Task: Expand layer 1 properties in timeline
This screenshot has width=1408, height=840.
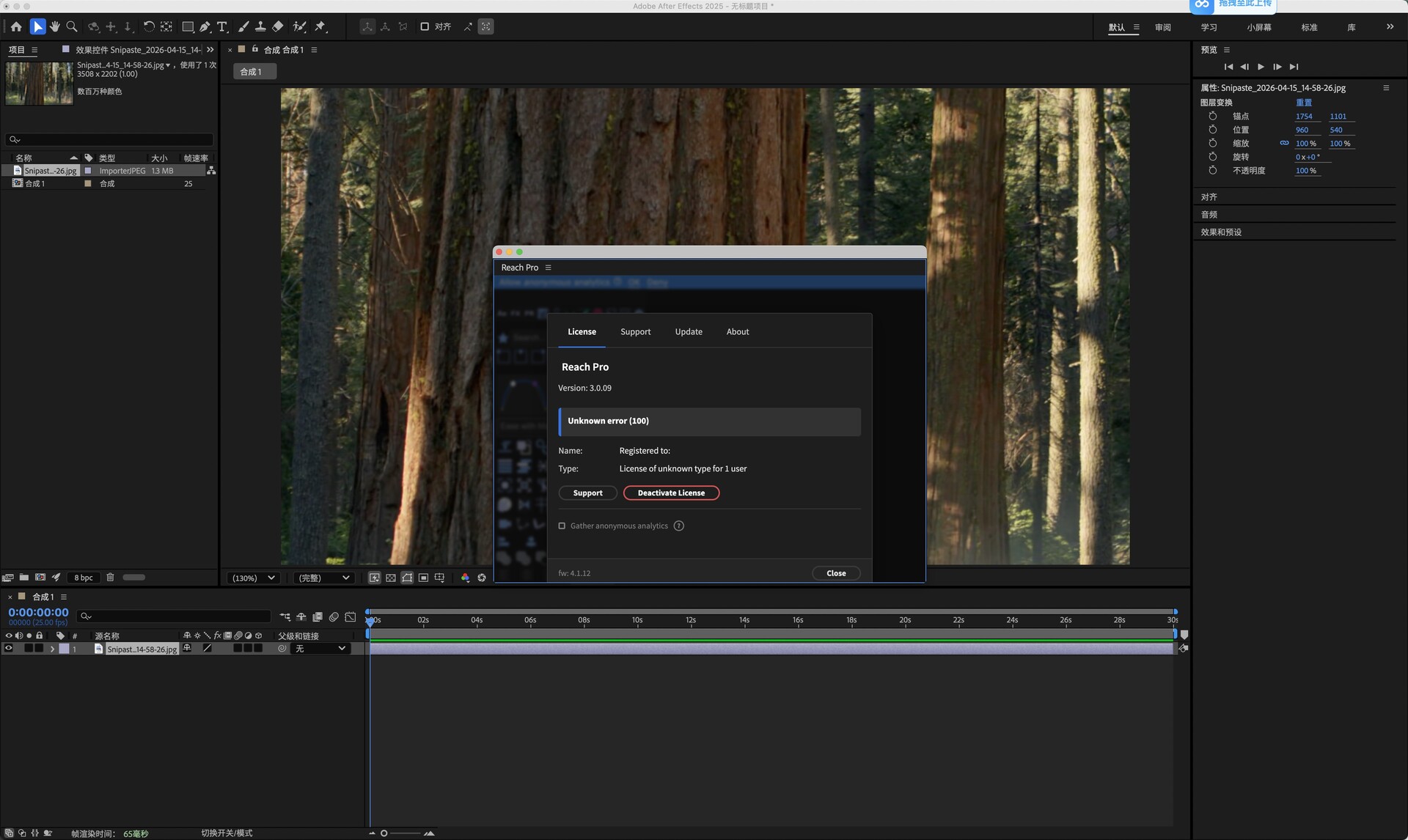Action: (52, 649)
